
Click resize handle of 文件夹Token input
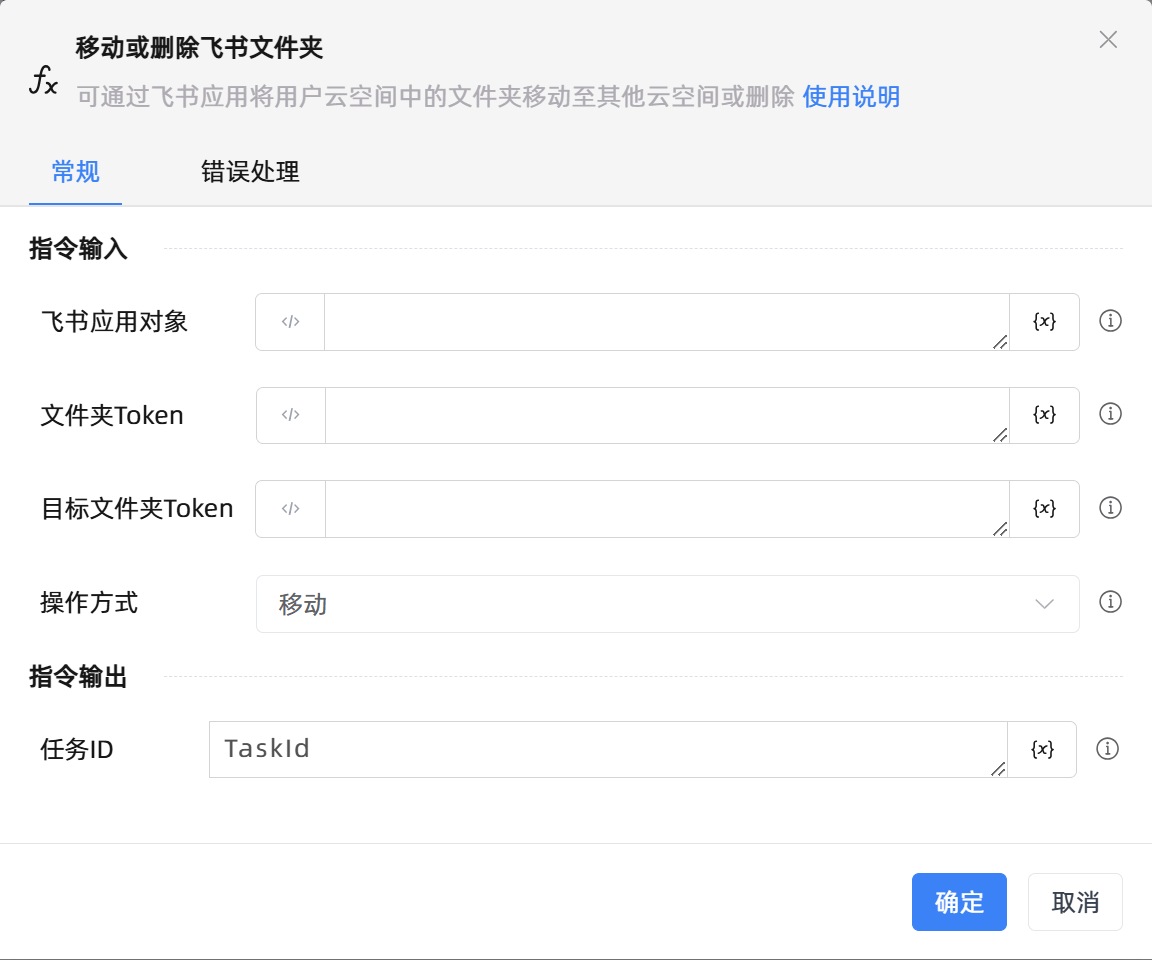point(1000,435)
